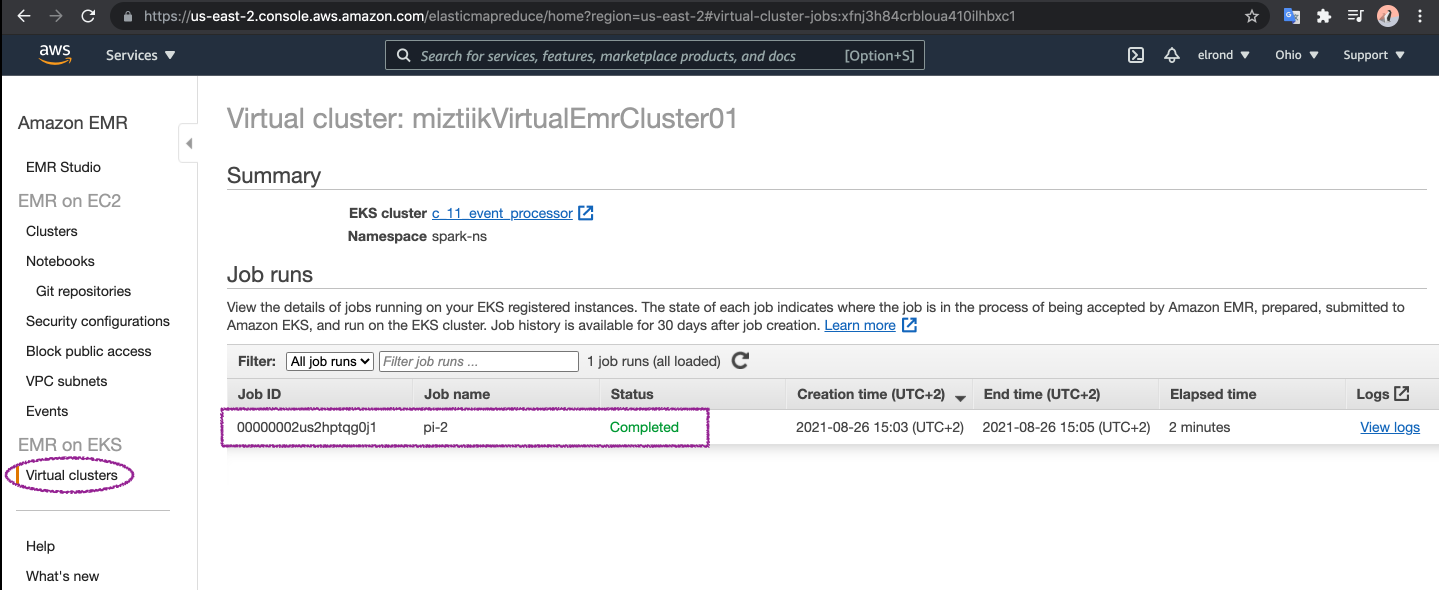Open the Google Translate extension
The width and height of the screenshot is (1439, 590).
[1292, 16]
